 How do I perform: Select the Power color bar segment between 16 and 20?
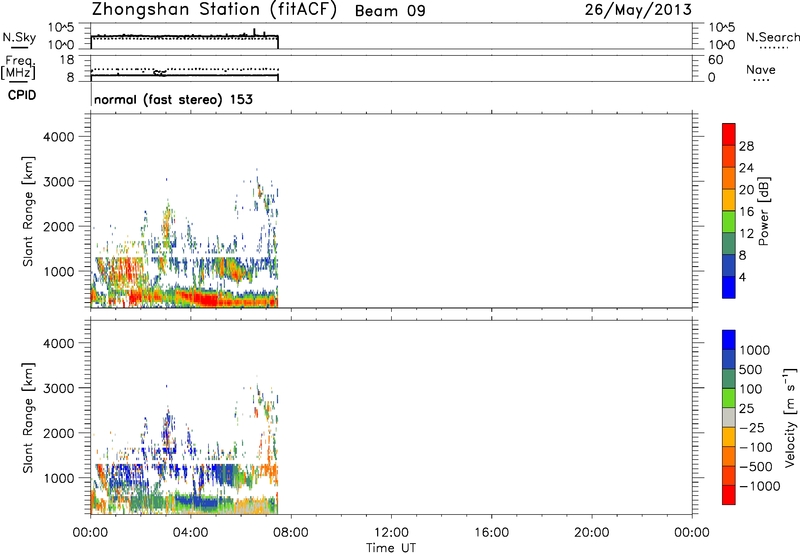pos(729,199)
